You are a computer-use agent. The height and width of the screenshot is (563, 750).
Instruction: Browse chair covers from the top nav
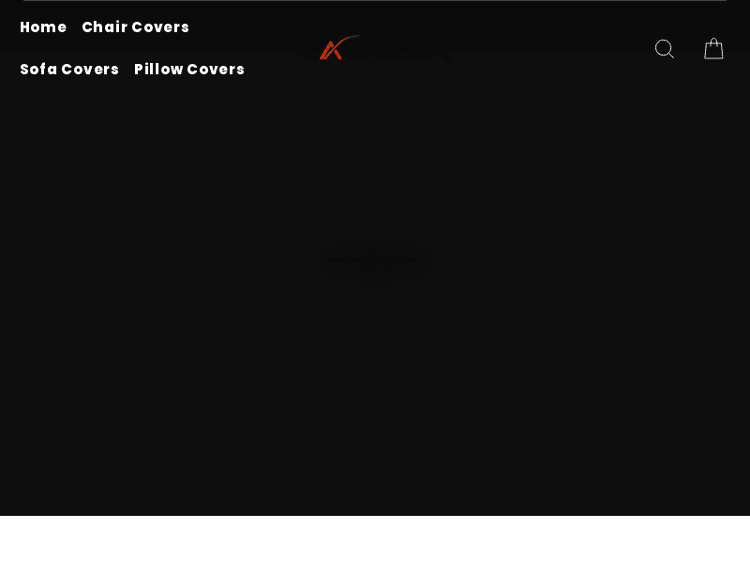[135, 27]
